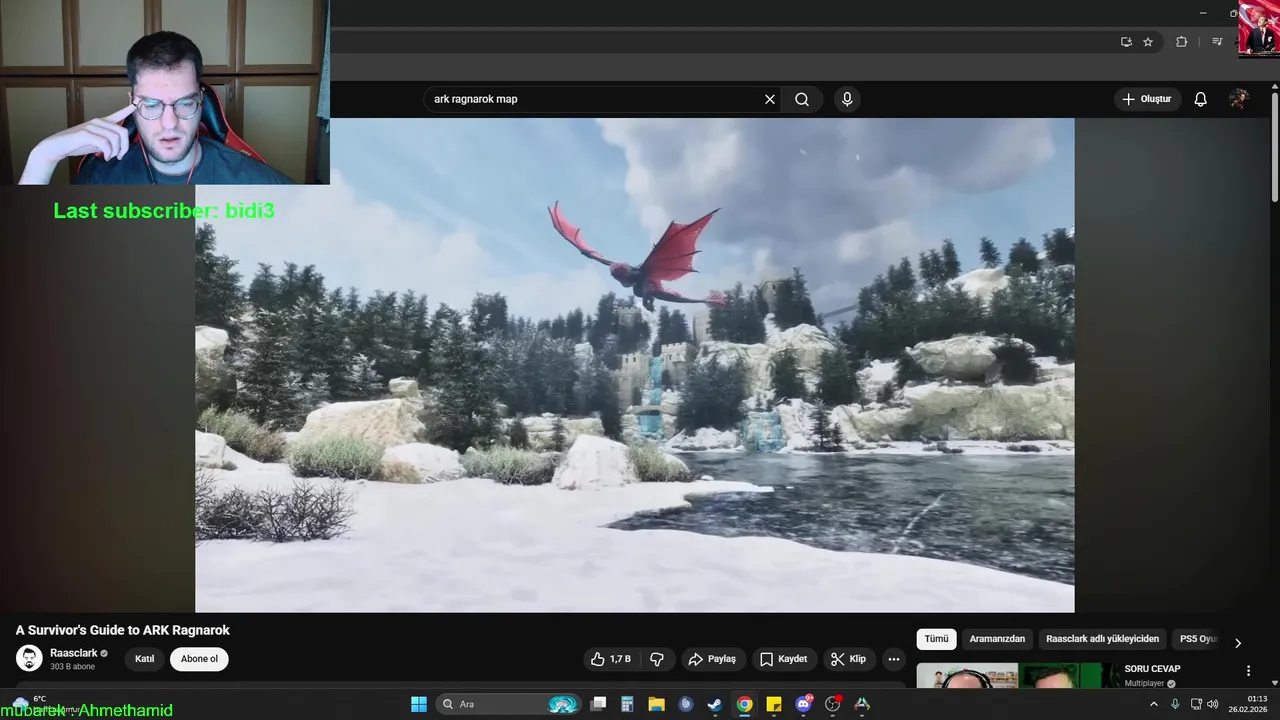Install app icon in address bar
The height and width of the screenshot is (720, 1280).
(1126, 42)
